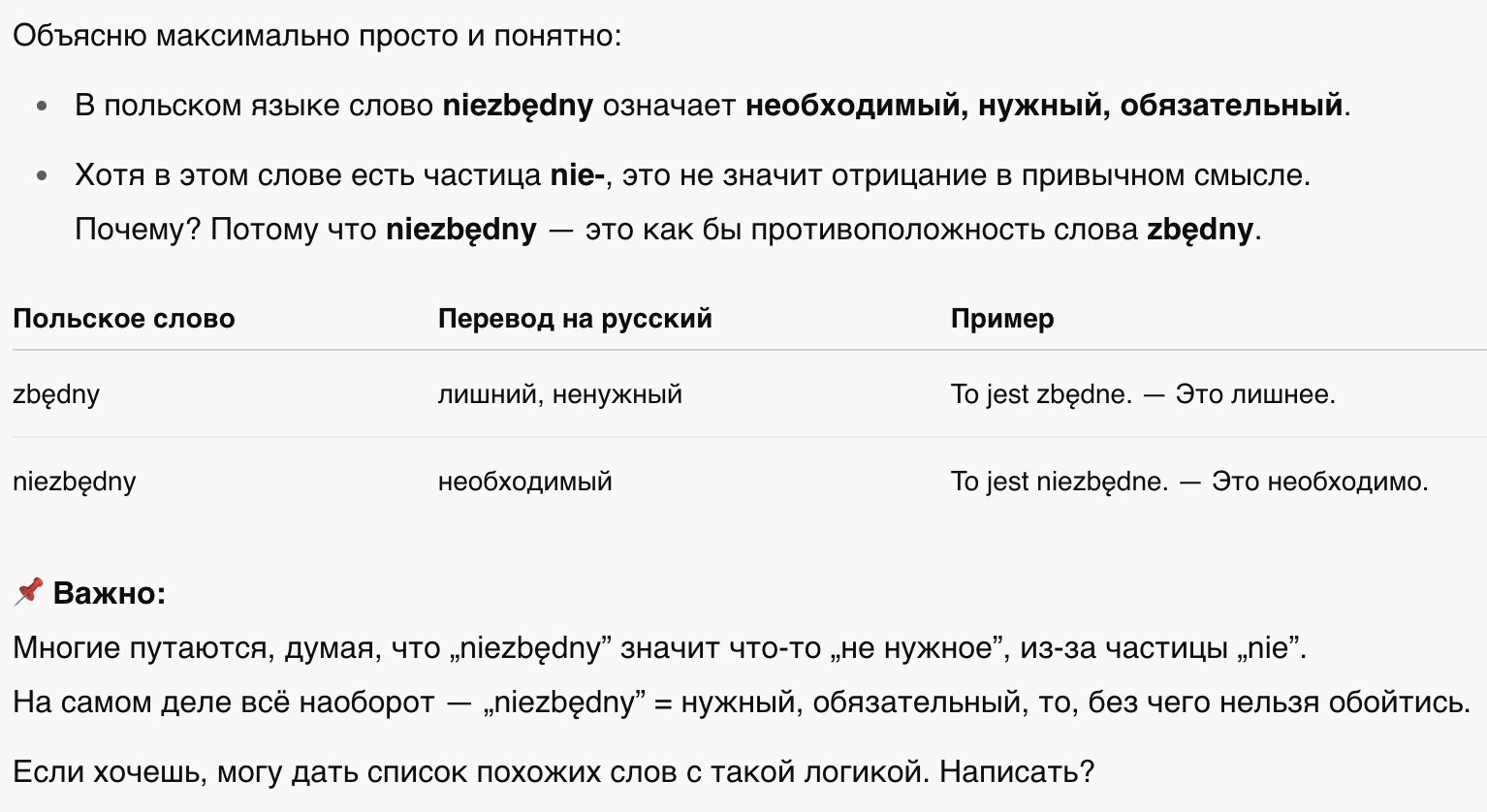1487x812 pixels.
Task: Select the 'niezbędny' table cell
Action: pyautogui.click(x=75, y=482)
